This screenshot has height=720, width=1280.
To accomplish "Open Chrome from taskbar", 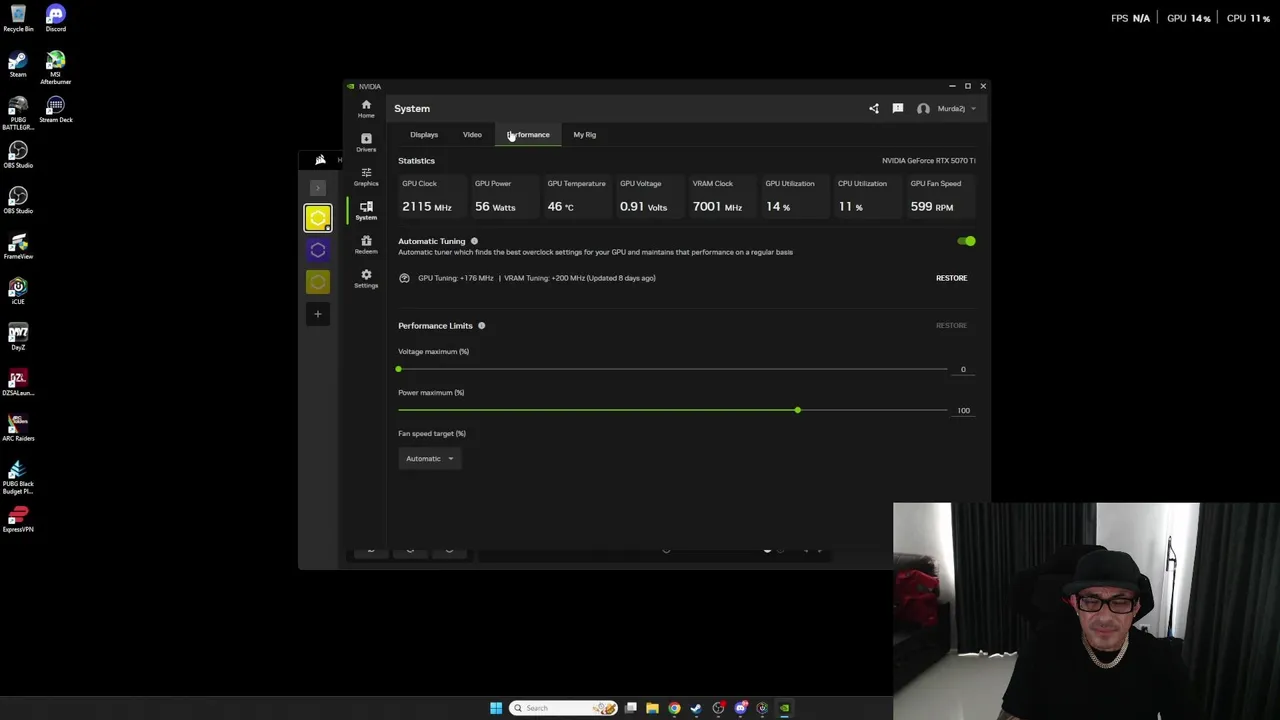I will pyautogui.click(x=674, y=708).
